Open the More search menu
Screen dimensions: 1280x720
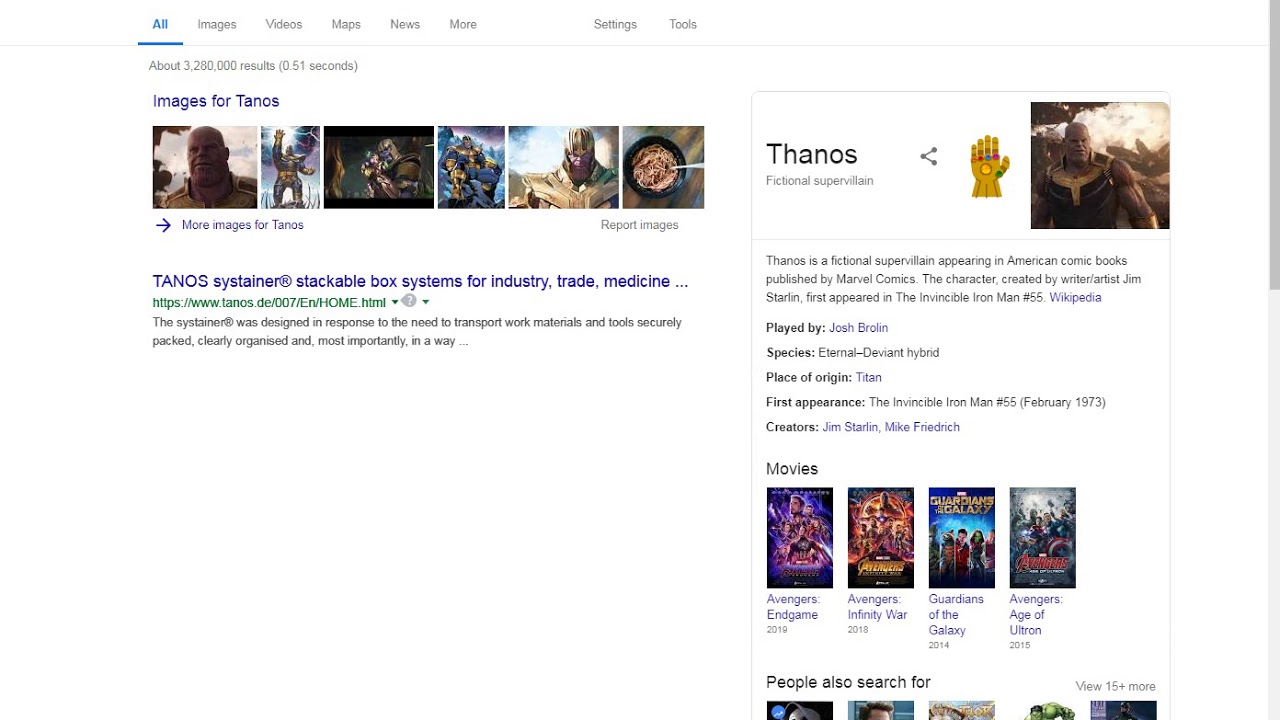[x=462, y=24]
